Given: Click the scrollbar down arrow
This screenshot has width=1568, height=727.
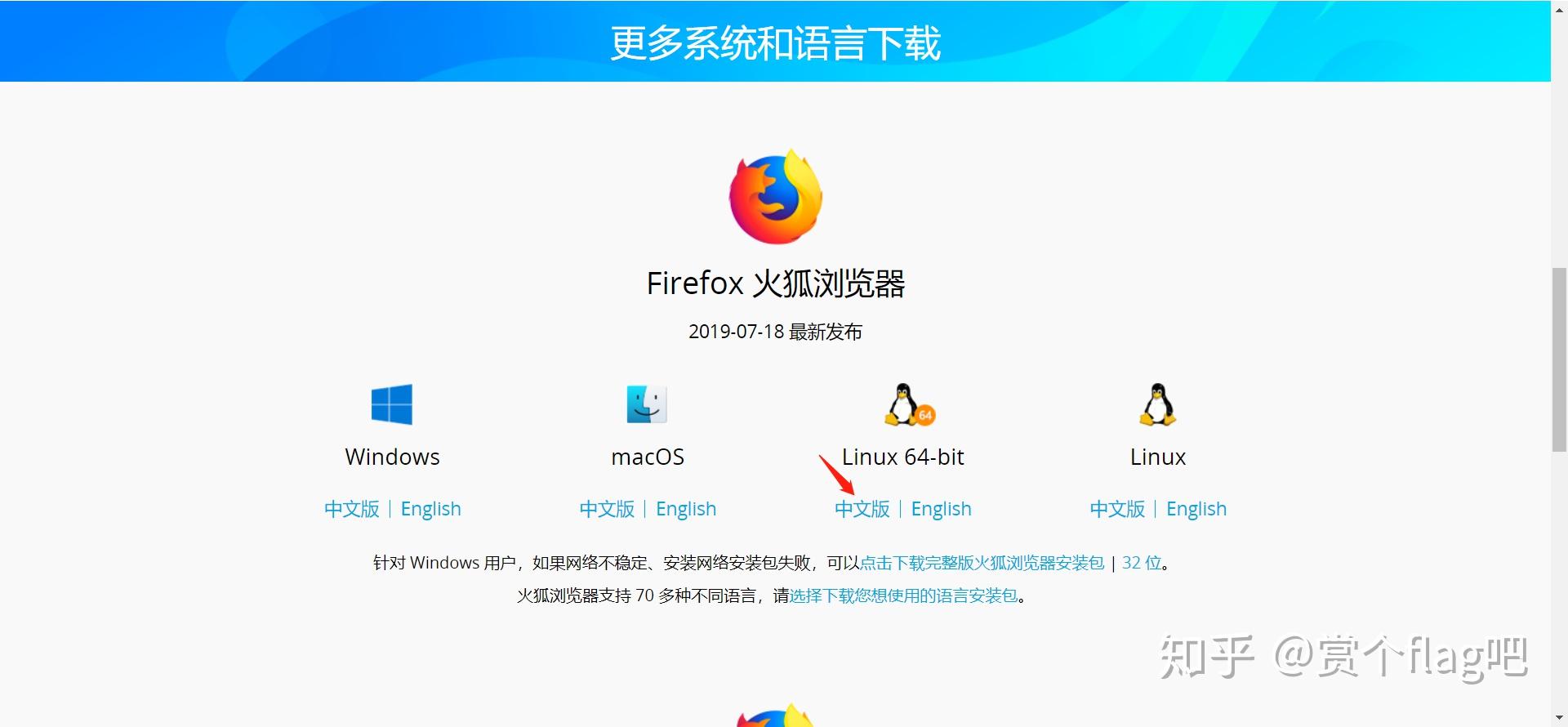Looking at the screenshot, I should pos(1559,718).
